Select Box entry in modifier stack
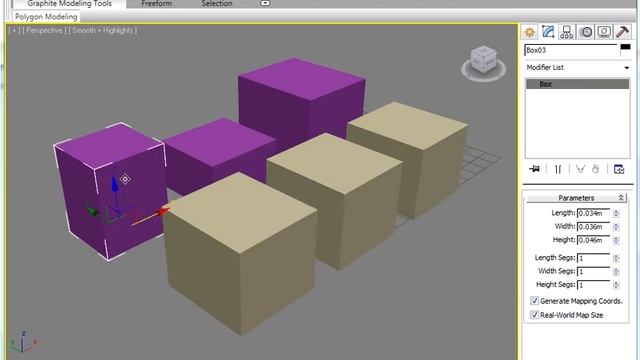 [577, 84]
